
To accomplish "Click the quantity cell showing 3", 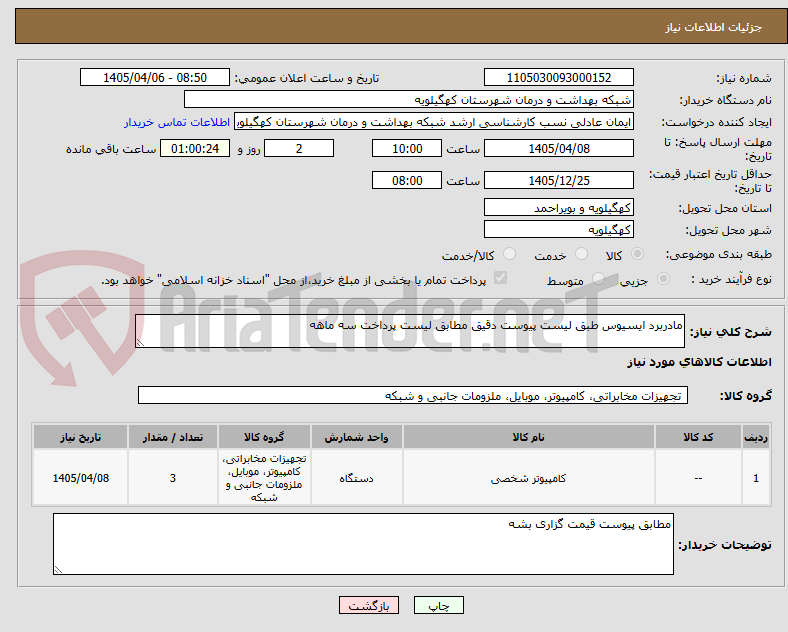I will pos(172,478).
